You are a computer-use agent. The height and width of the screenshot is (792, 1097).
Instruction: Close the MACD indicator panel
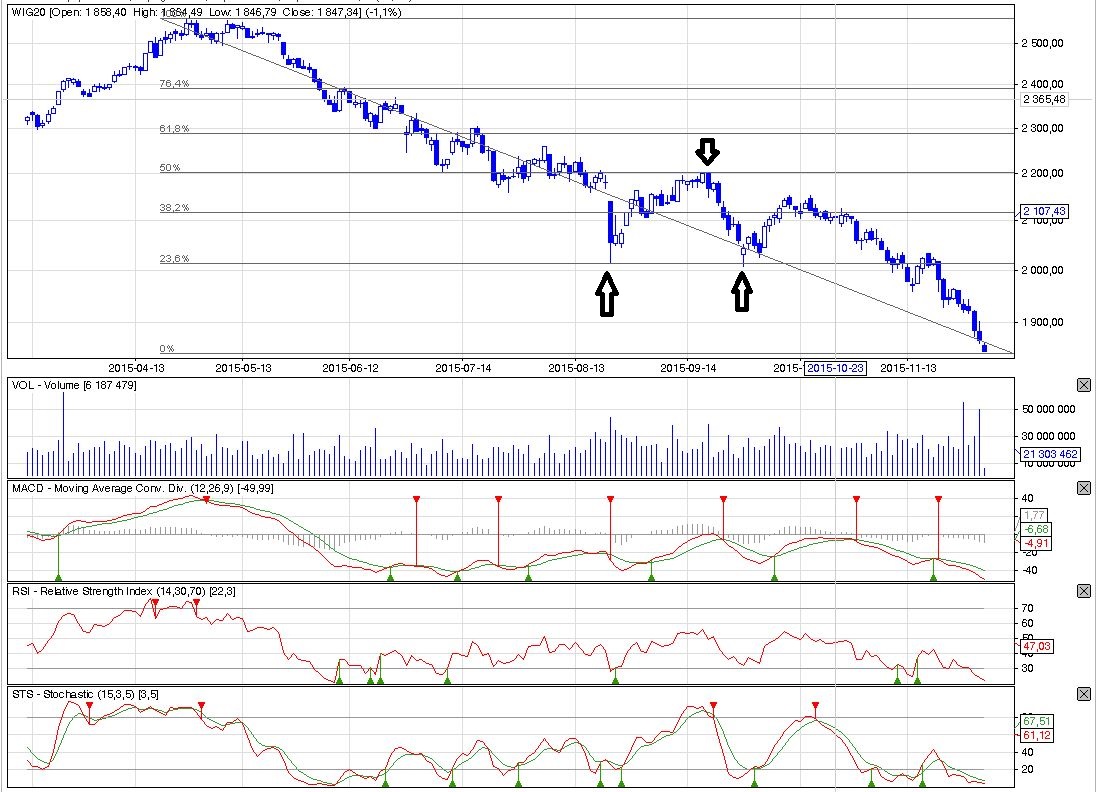point(1084,488)
